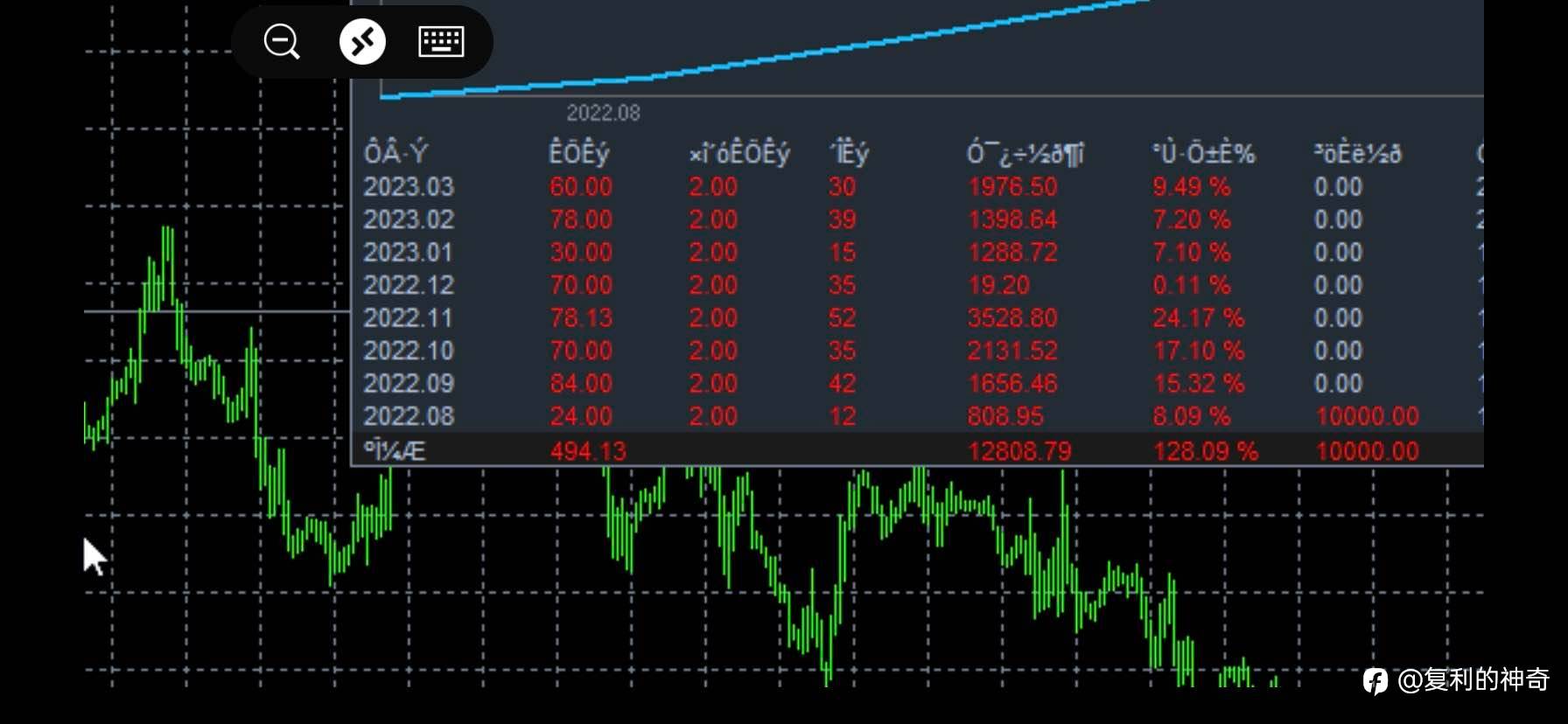Click the 3528.80 profit value
This screenshot has width=1568, height=724.
(x=1012, y=318)
